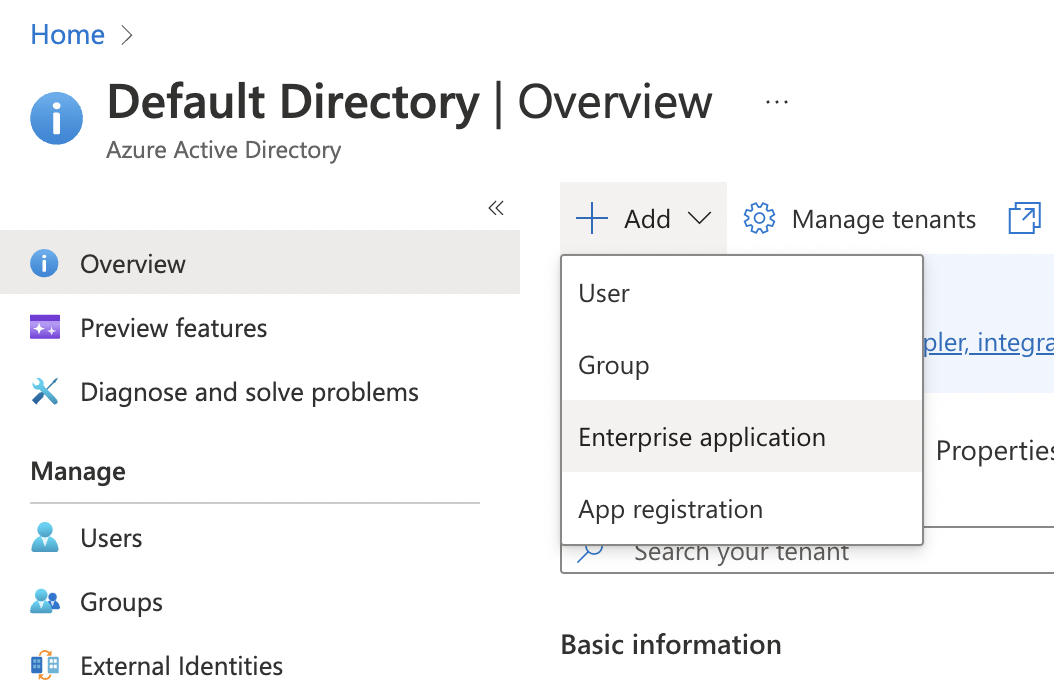Select the Preview features sparkle icon

pyautogui.click(x=44, y=327)
